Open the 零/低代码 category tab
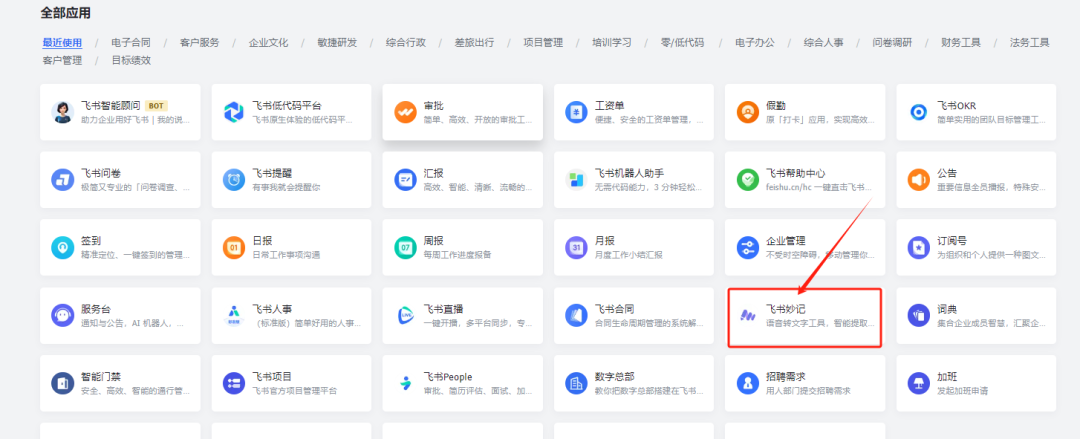The image size is (1080, 439). (x=683, y=42)
